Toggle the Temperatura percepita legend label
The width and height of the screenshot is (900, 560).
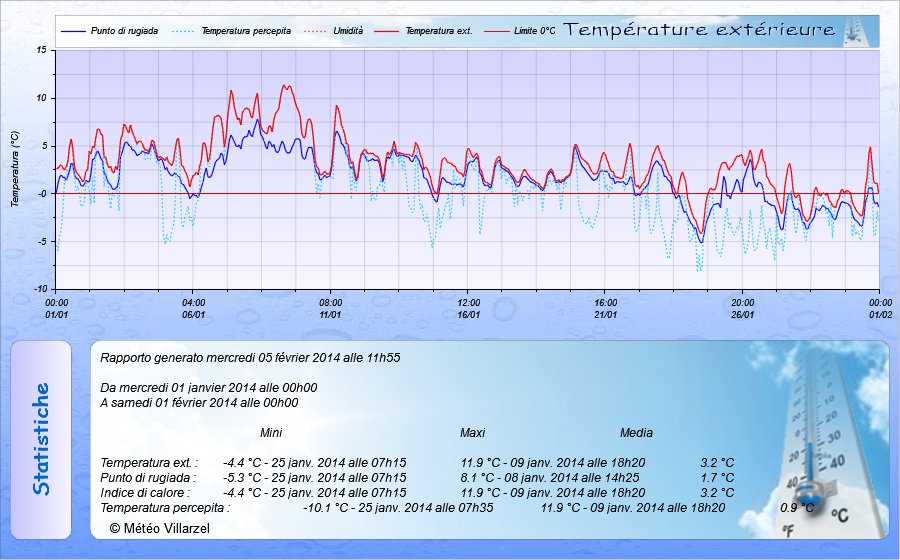(x=246, y=32)
